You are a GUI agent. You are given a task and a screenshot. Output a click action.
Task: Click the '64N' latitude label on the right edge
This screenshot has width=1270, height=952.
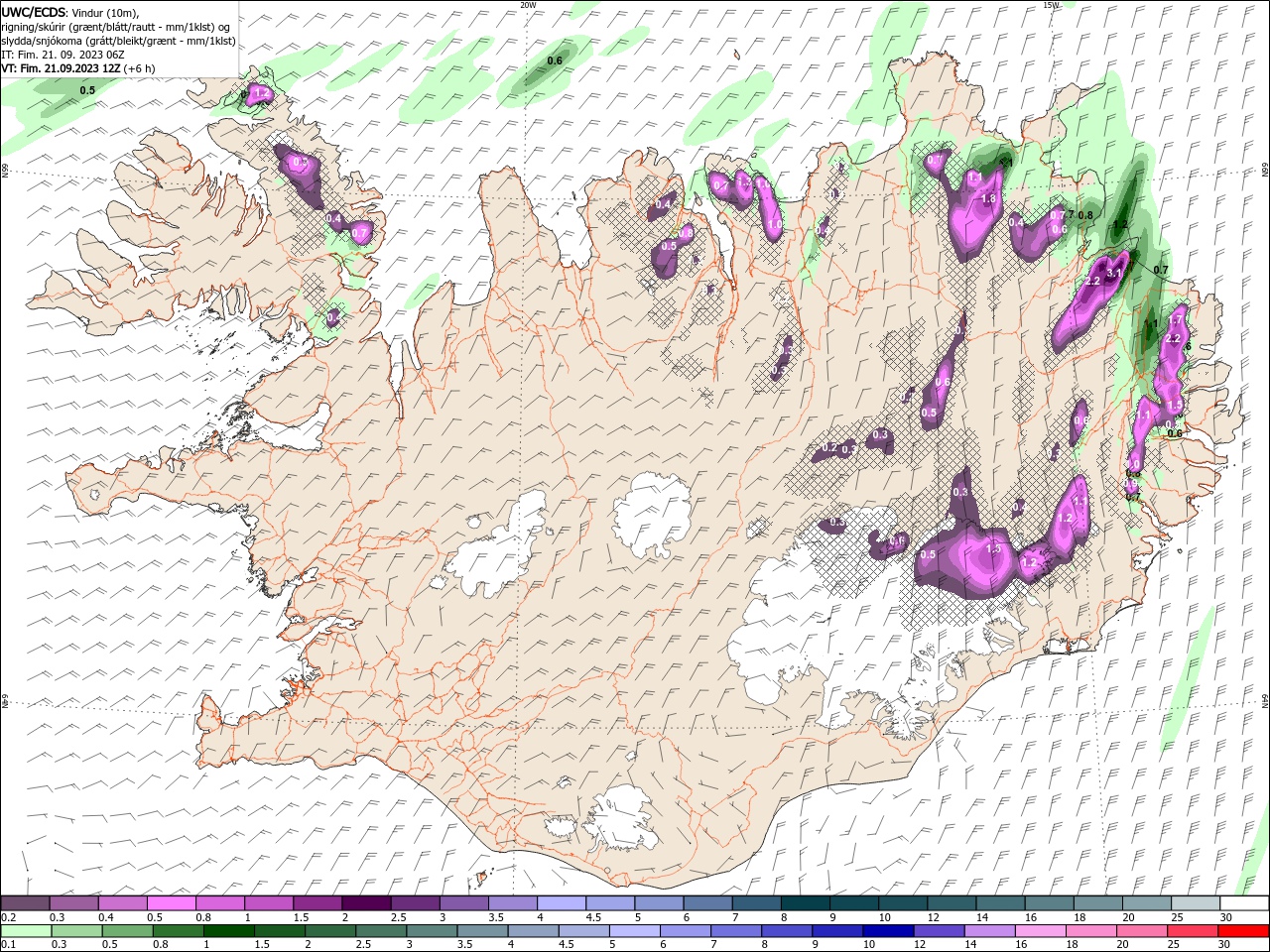[x=1265, y=701]
